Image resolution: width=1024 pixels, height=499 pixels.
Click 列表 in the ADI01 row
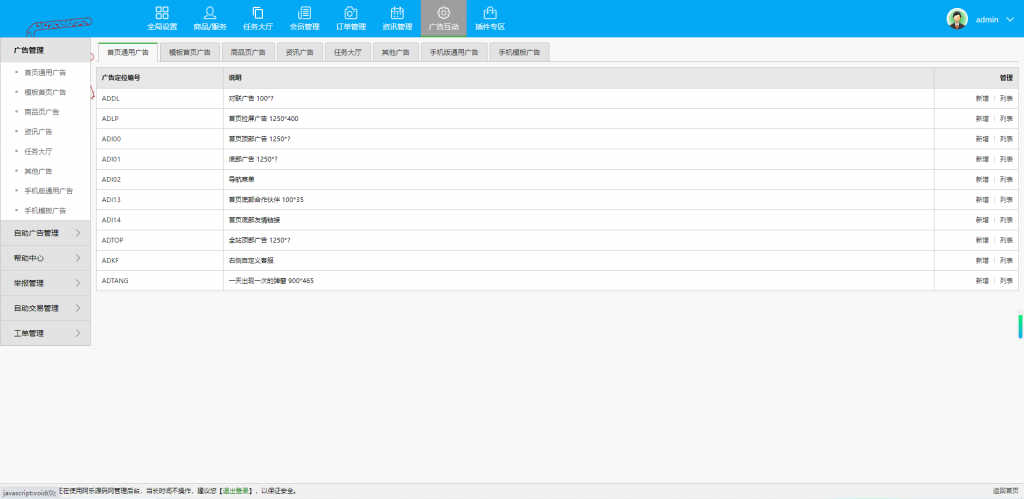1006,159
